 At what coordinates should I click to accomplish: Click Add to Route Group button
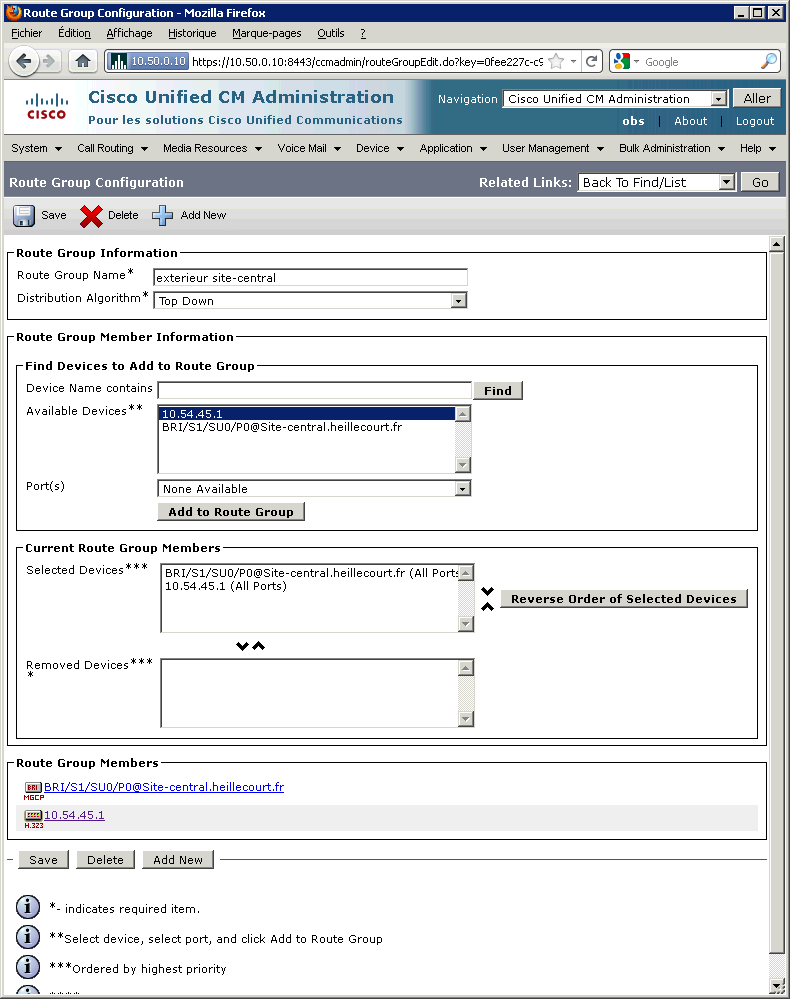[231, 512]
